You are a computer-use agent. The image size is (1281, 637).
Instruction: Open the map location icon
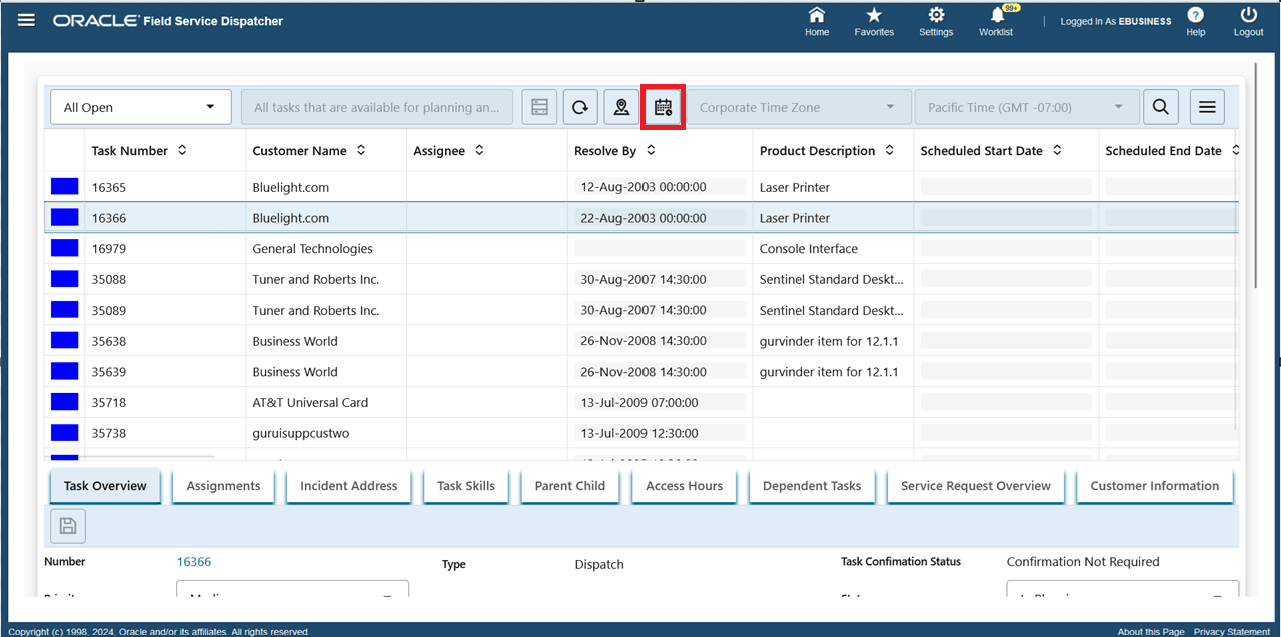[621, 107]
